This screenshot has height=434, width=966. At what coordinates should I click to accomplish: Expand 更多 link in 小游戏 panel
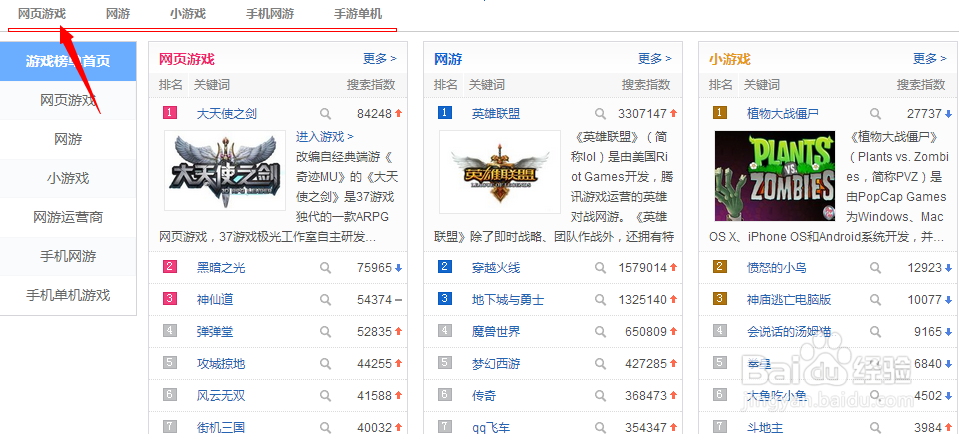click(x=929, y=59)
